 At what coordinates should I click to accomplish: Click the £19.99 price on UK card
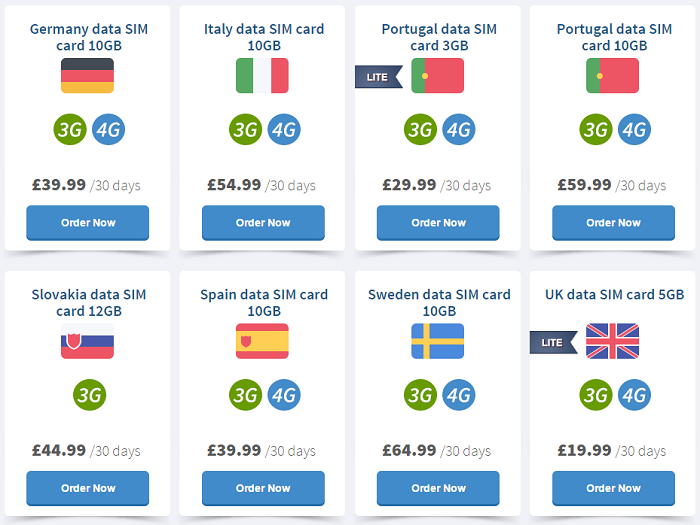pos(584,450)
